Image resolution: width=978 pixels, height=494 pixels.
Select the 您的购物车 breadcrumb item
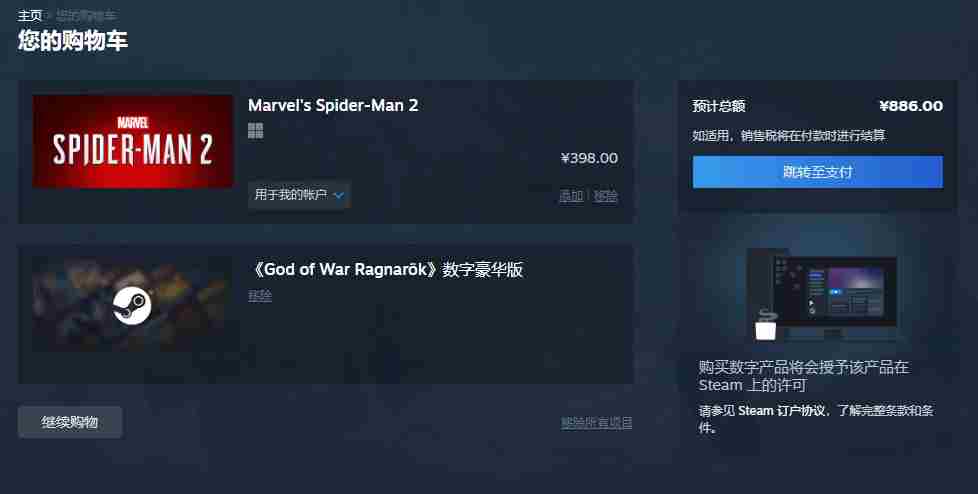85,15
